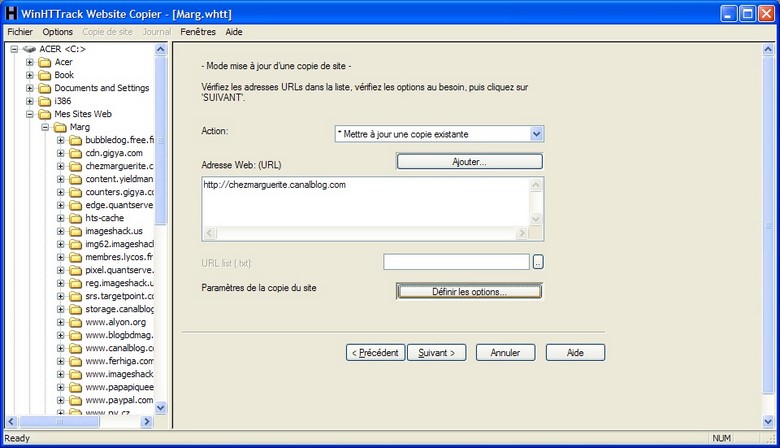The image size is (780, 448).
Task: Click the URL list browse '..' button
Action: click(538, 262)
